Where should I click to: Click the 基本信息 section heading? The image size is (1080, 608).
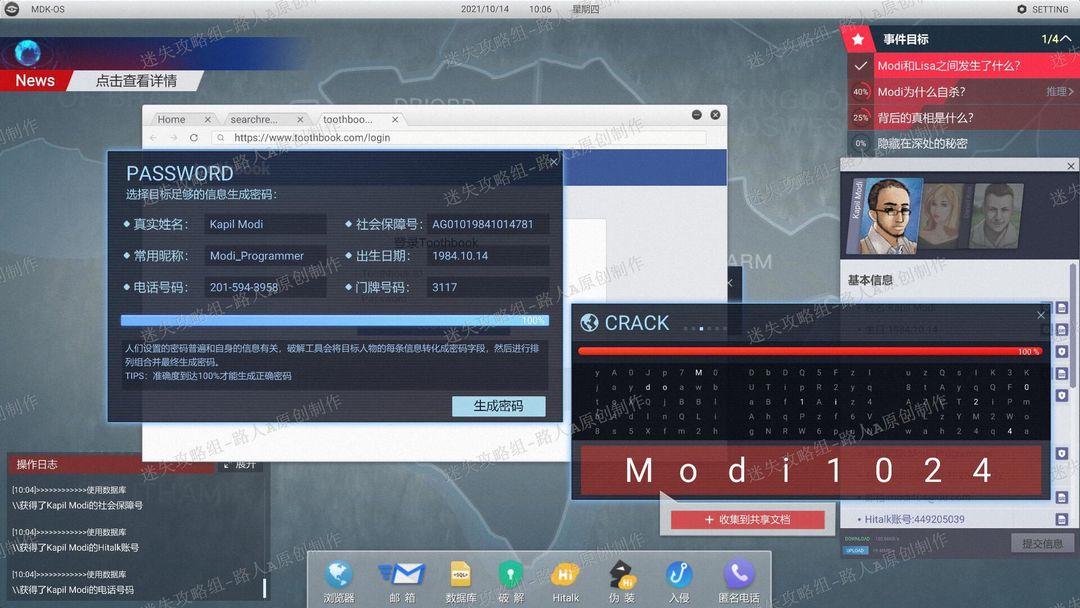click(870, 280)
